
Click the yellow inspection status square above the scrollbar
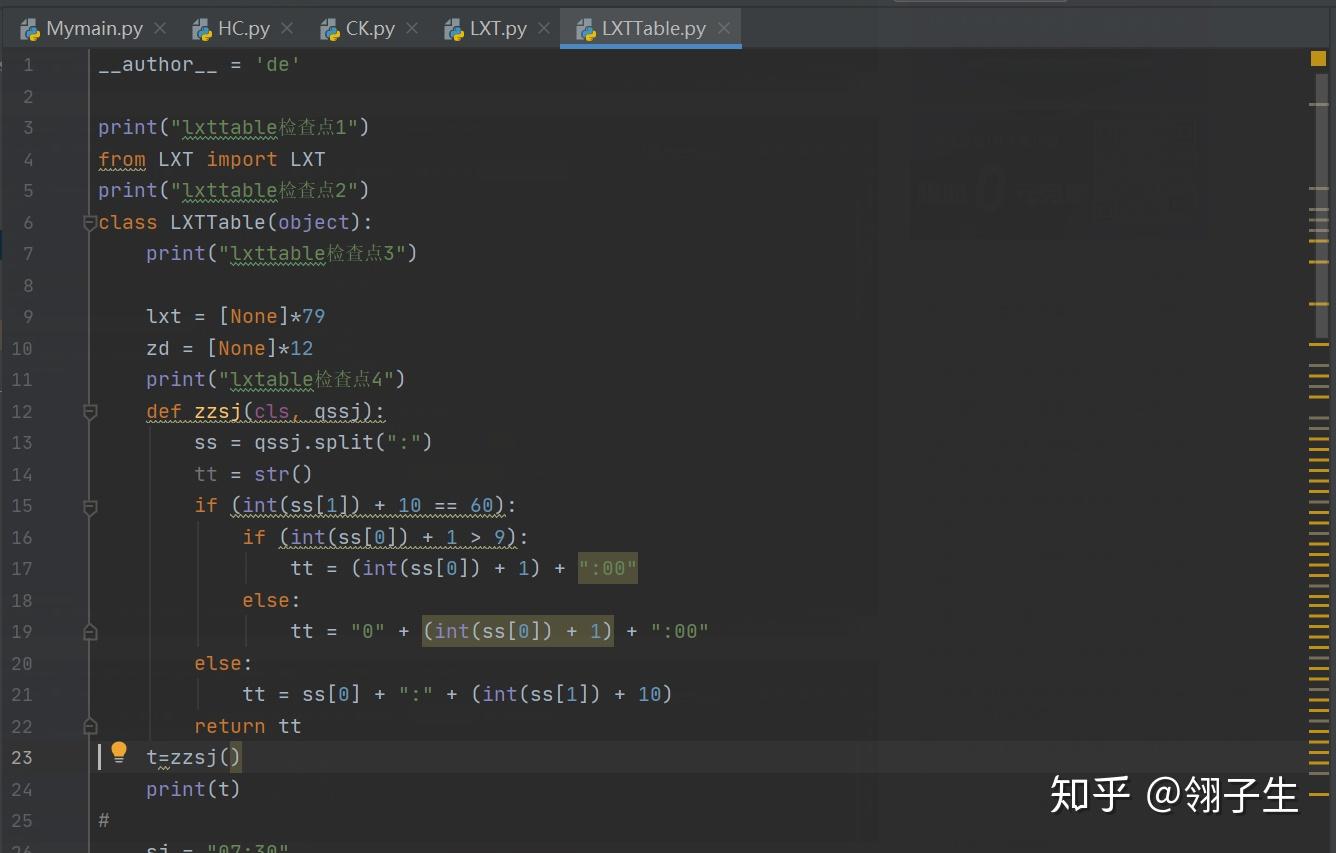click(x=1317, y=58)
